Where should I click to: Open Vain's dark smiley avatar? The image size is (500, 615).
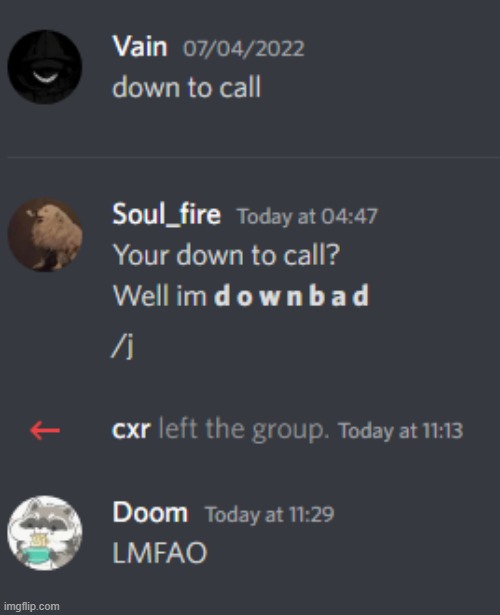[x=45, y=67]
